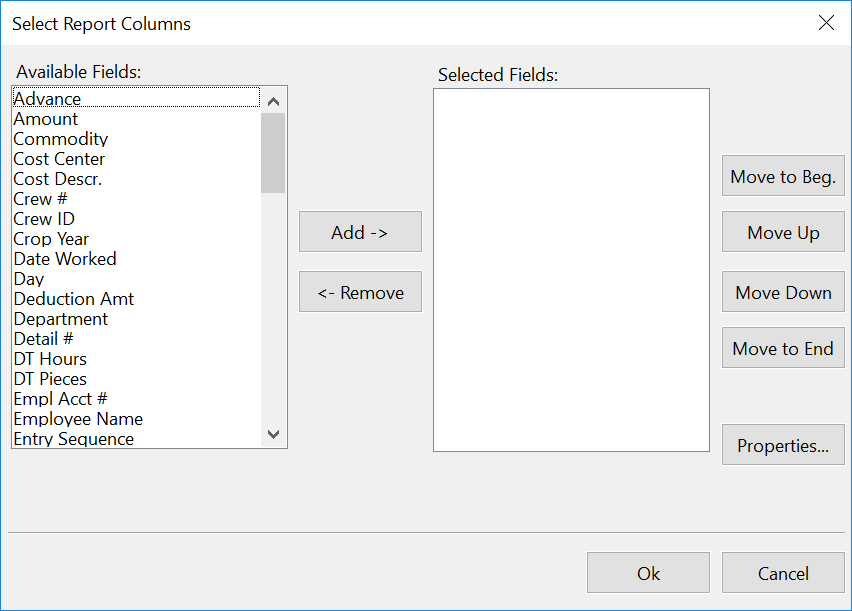Screen dimensions: 852x611
Task: Confirm selection with Ok button
Action: (648, 573)
